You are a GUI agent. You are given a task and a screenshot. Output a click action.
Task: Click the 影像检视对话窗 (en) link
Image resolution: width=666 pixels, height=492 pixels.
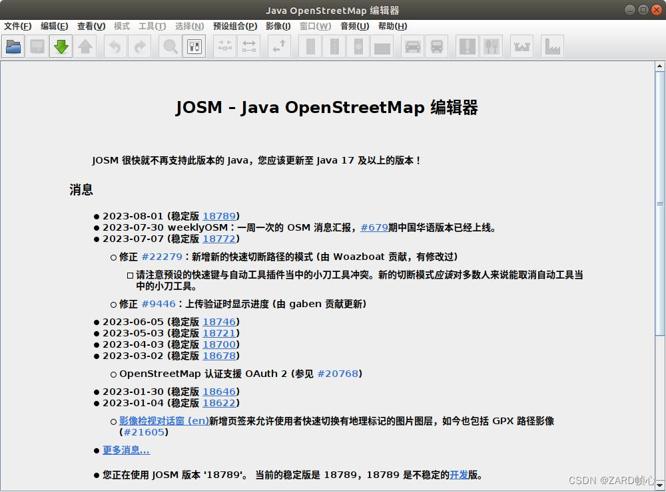[163, 422]
